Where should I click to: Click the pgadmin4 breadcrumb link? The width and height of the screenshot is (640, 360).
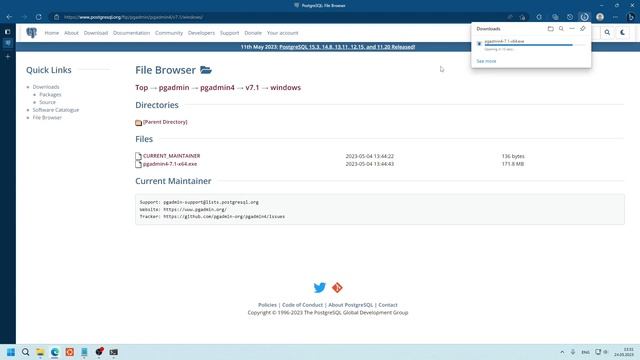(x=217, y=87)
